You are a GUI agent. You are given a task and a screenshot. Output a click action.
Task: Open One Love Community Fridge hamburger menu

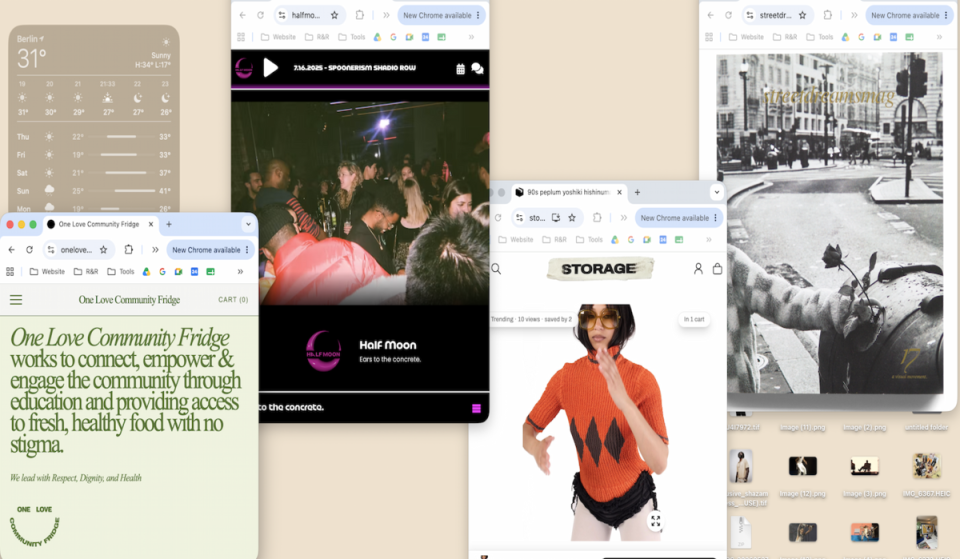[16, 299]
